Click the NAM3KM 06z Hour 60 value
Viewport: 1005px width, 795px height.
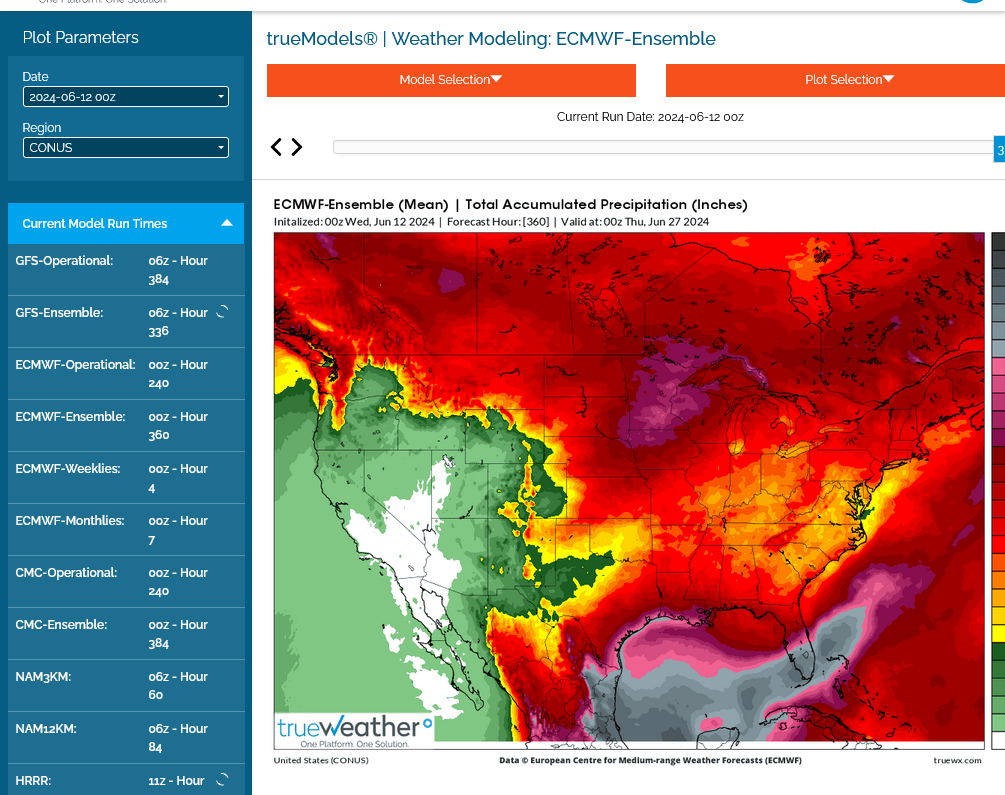click(178, 685)
